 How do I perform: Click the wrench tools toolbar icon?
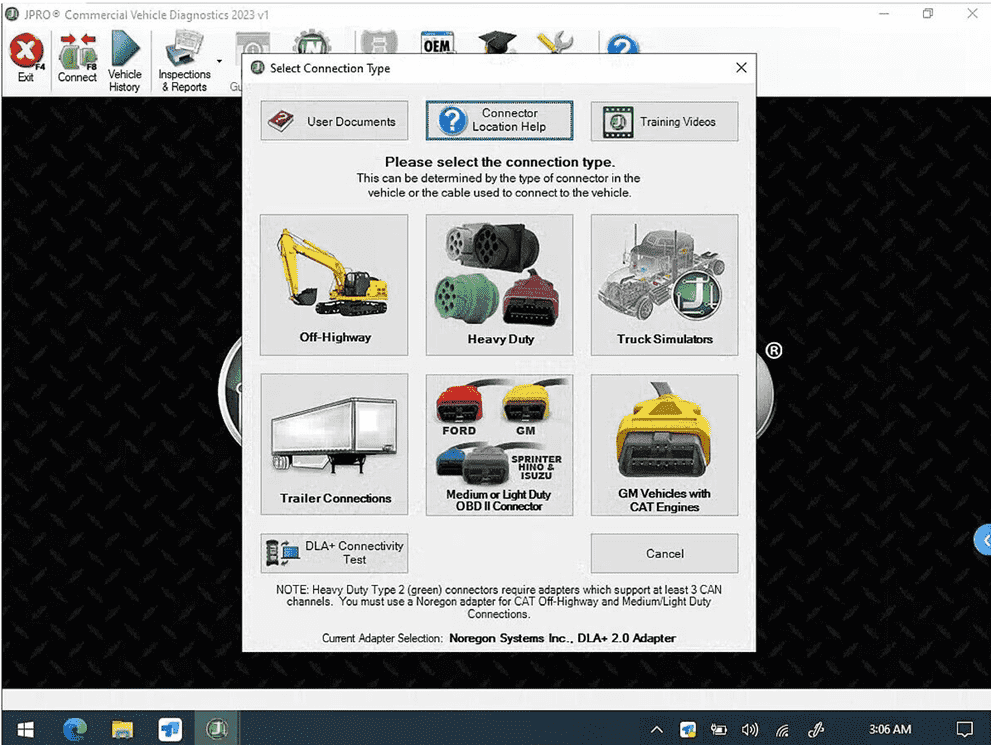[x=554, y=43]
